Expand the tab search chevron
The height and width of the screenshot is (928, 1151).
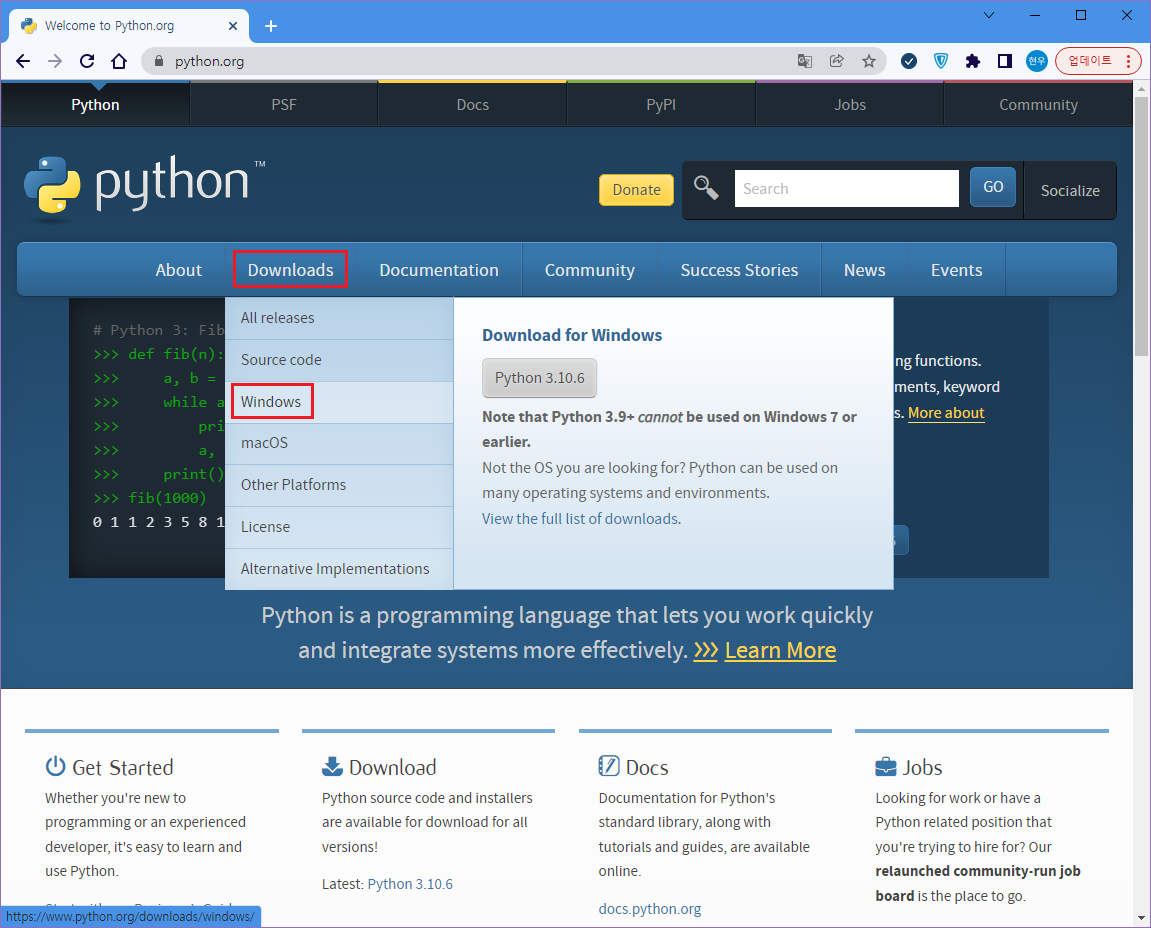[x=989, y=15]
